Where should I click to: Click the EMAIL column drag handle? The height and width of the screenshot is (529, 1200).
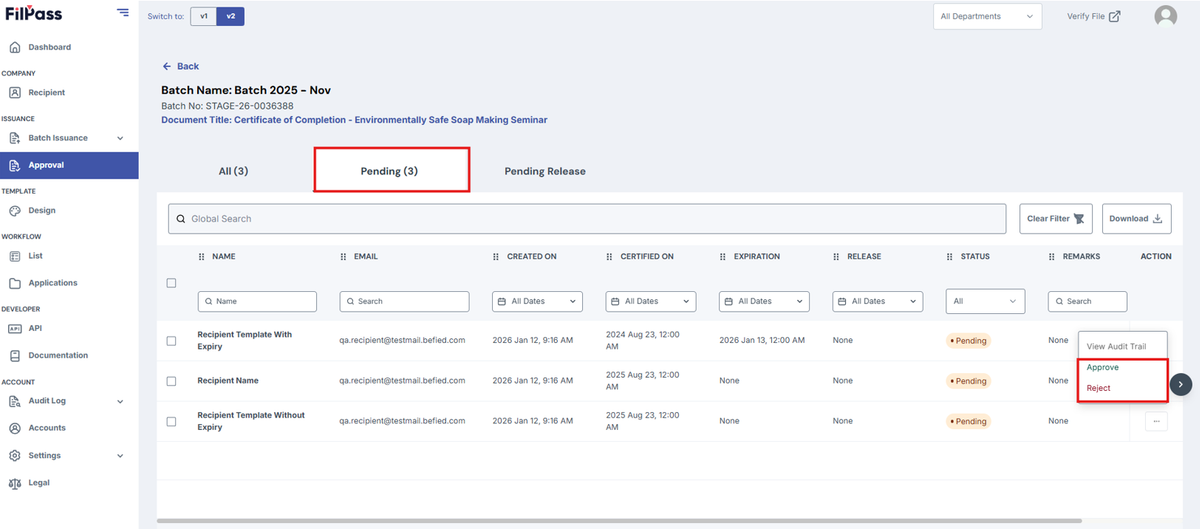(x=343, y=257)
